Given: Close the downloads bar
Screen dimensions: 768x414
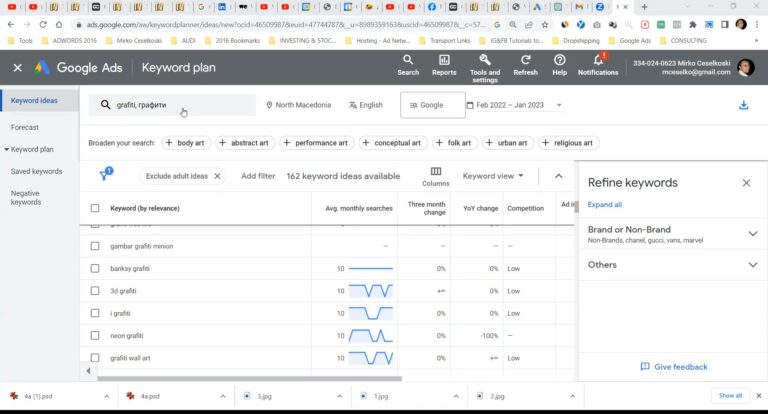Looking at the screenshot, I should coord(759,395).
